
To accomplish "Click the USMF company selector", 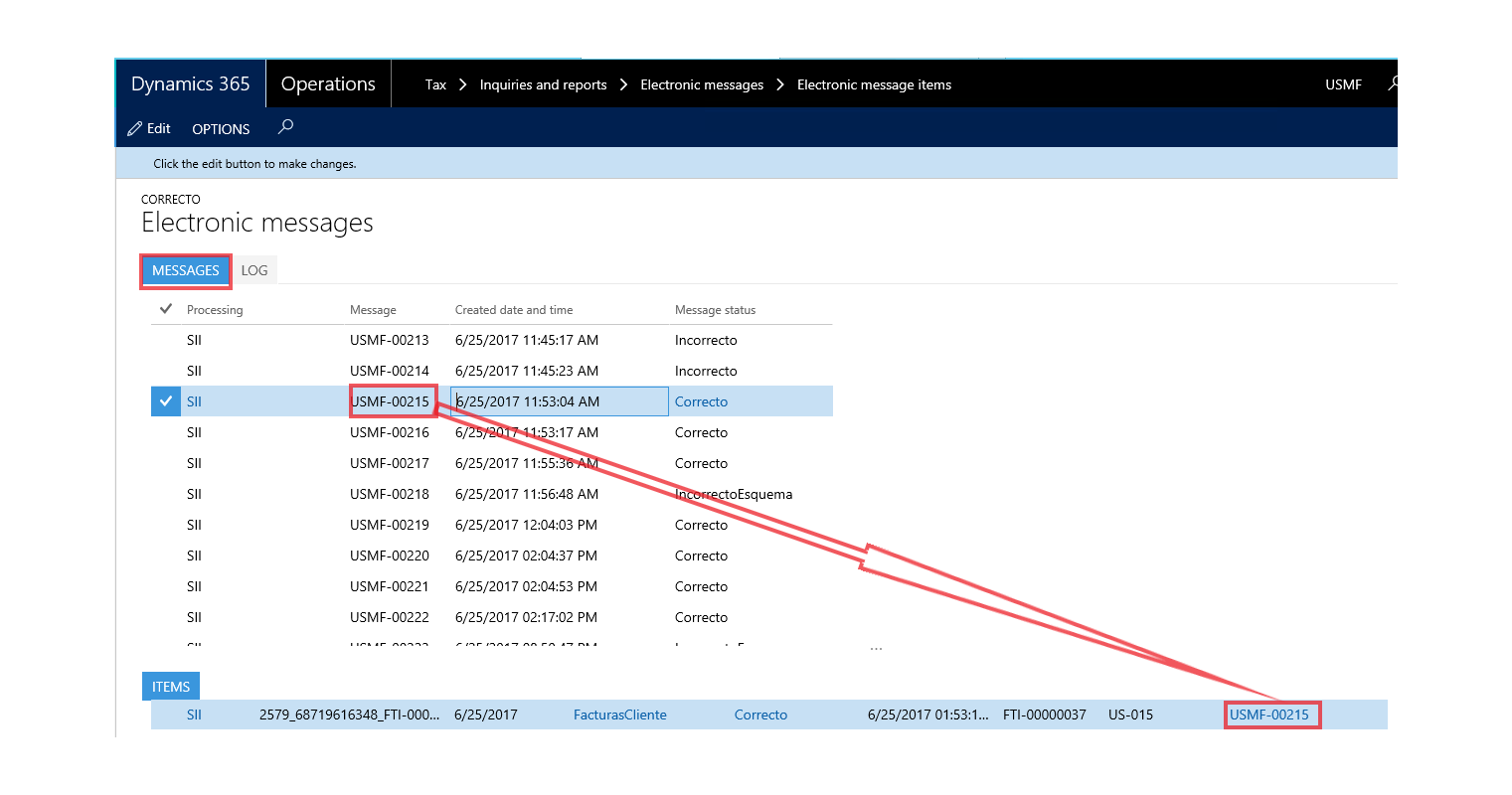I will coord(1343,85).
